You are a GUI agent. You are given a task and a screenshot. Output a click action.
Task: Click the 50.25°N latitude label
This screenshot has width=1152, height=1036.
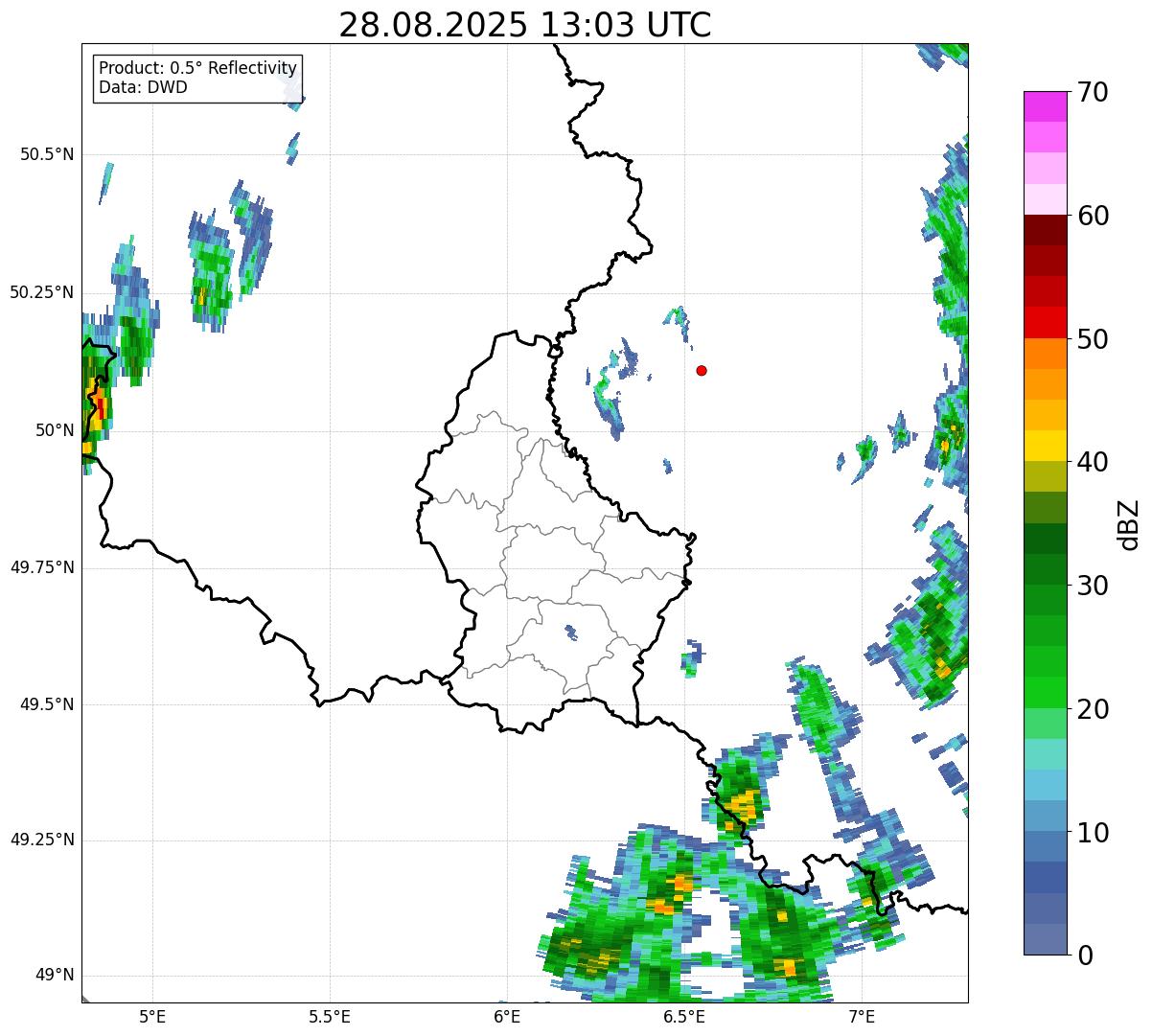(42, 292)
